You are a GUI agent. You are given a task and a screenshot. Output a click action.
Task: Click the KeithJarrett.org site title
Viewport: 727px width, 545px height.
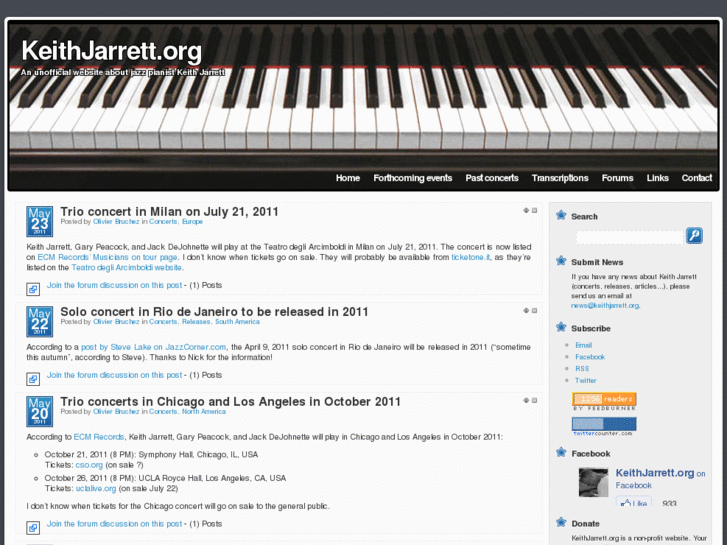click(x=112, y=51)
